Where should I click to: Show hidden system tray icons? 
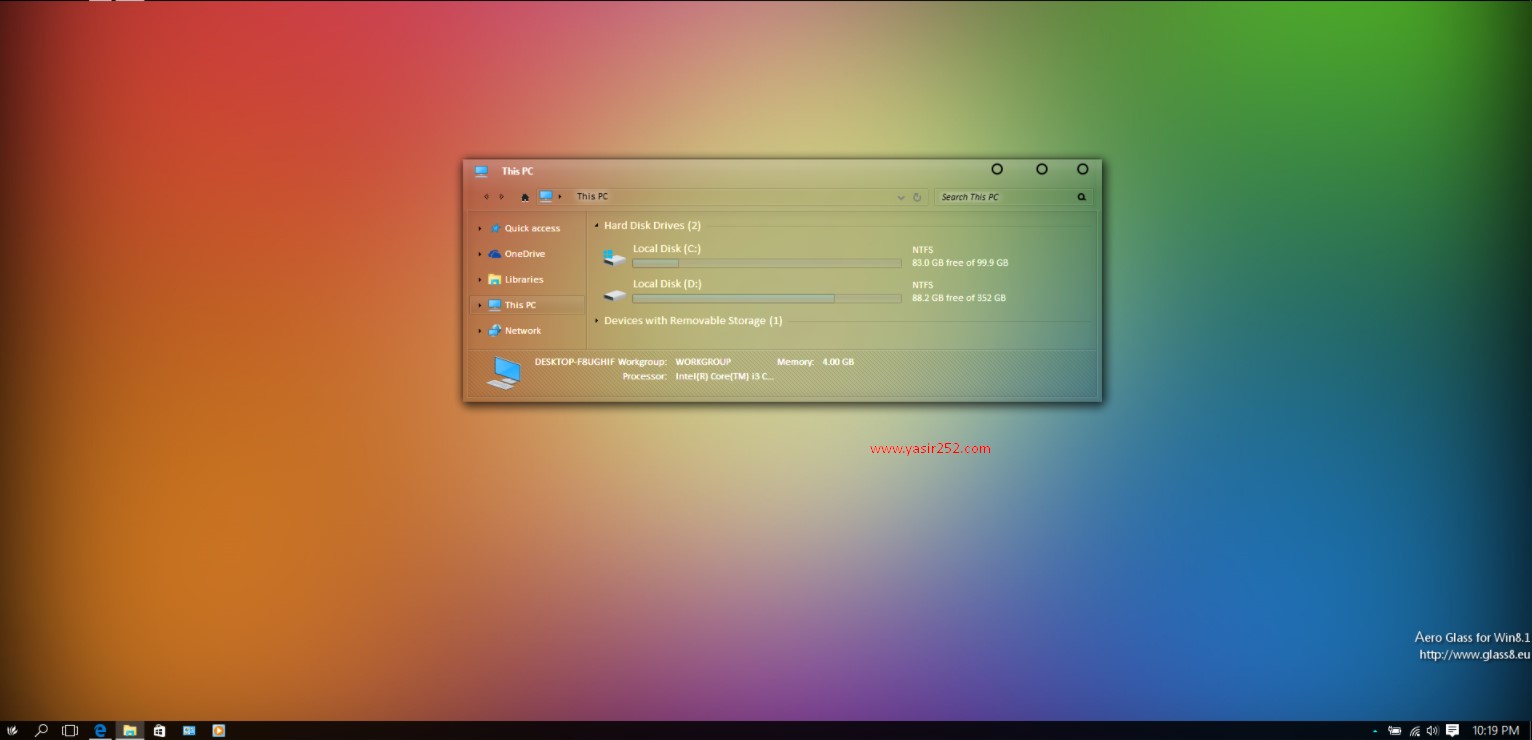[1374, 730]
